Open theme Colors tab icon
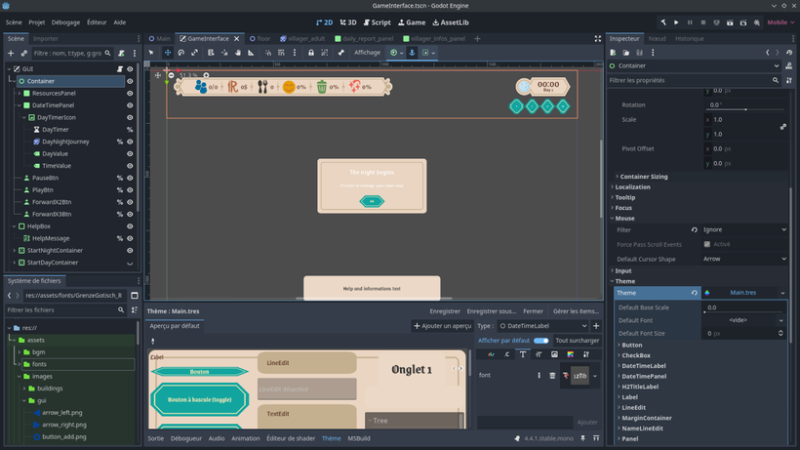Viewport: 800px width, 450px height. point(491,354)
